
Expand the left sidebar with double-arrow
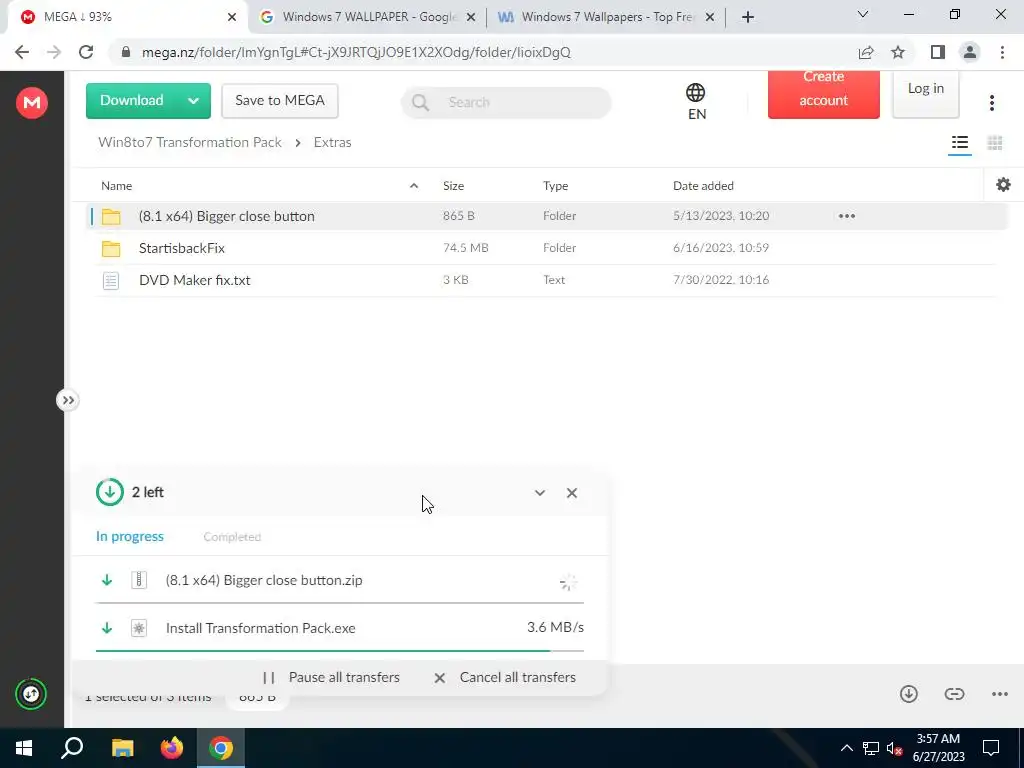click(x=68, y=400)
